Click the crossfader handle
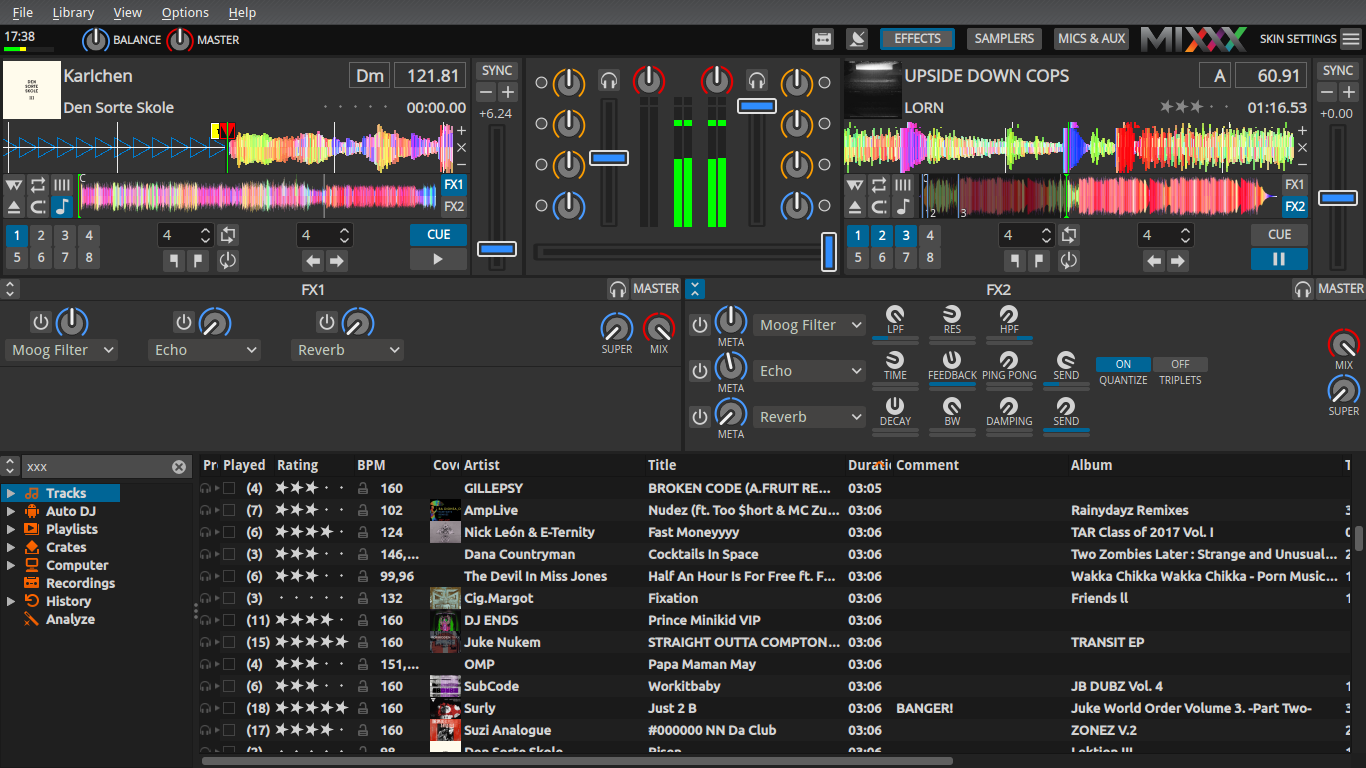The width and height of the screenshot is (1366, 768). pos(828,252)
